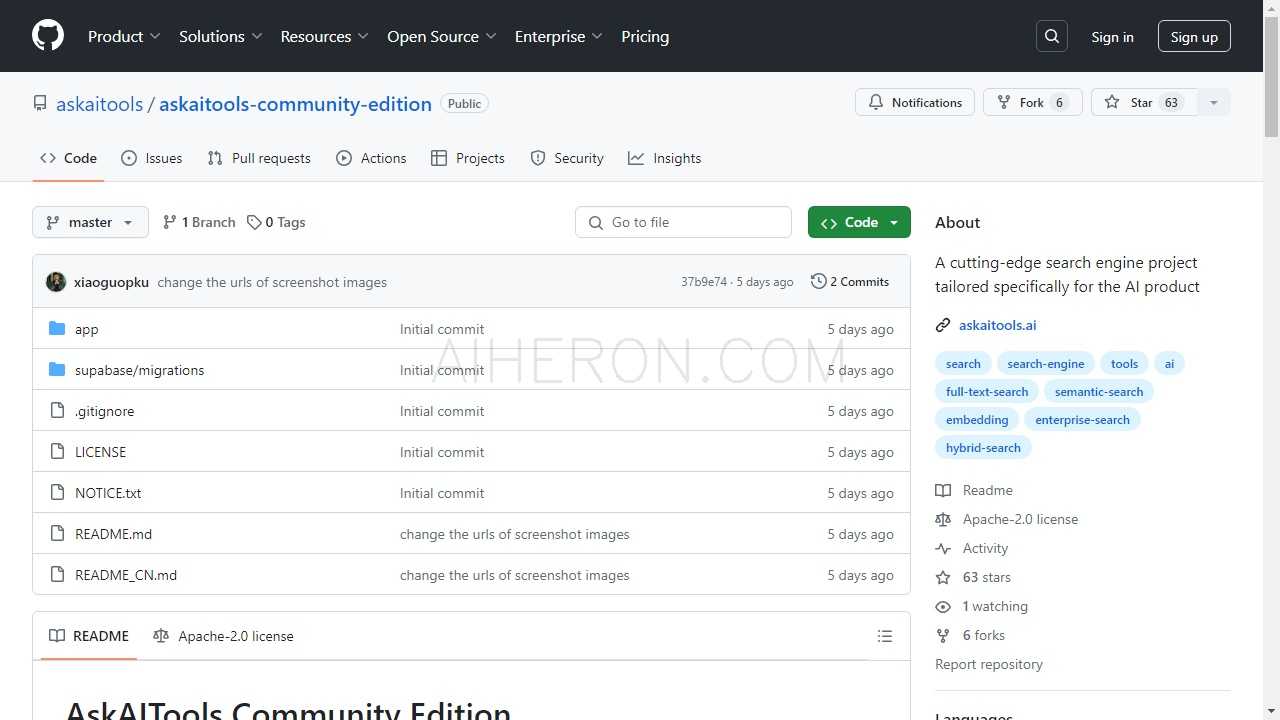Click the bell icon in Notifications
Viewport: 1280px width, 720px height.
(876, 102)
